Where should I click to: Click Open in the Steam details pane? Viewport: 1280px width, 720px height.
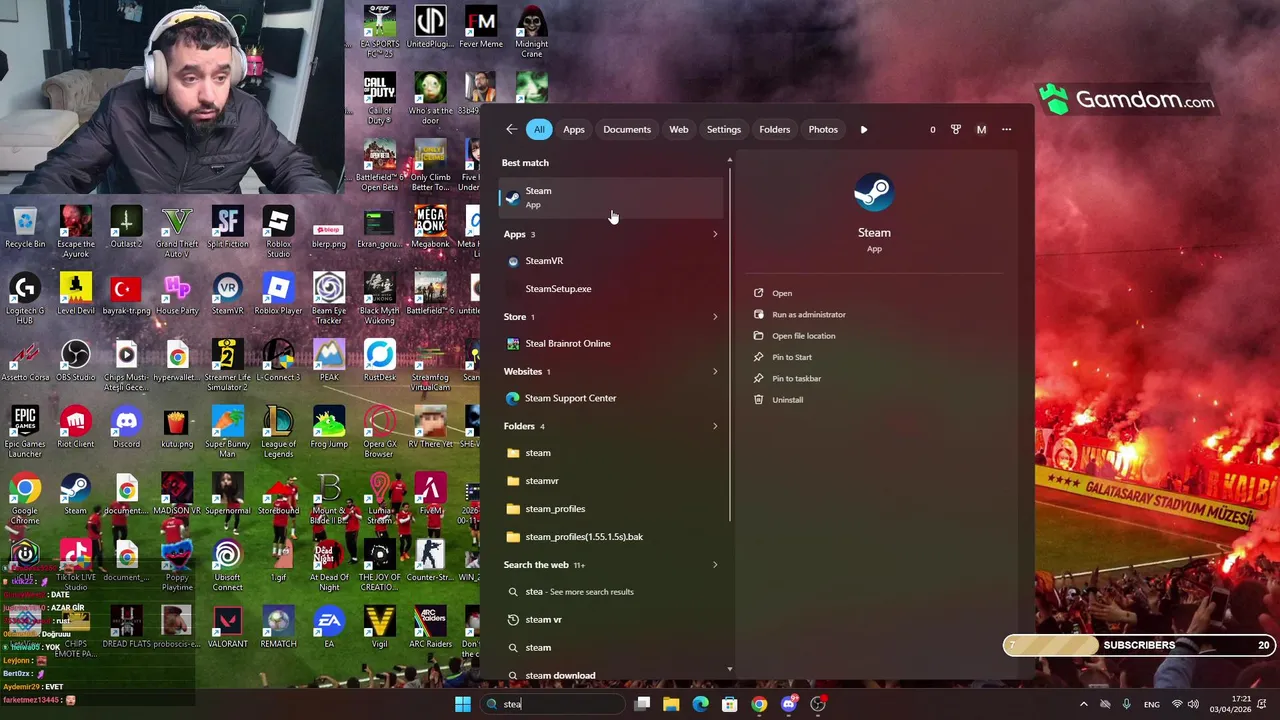coord(782,293)
